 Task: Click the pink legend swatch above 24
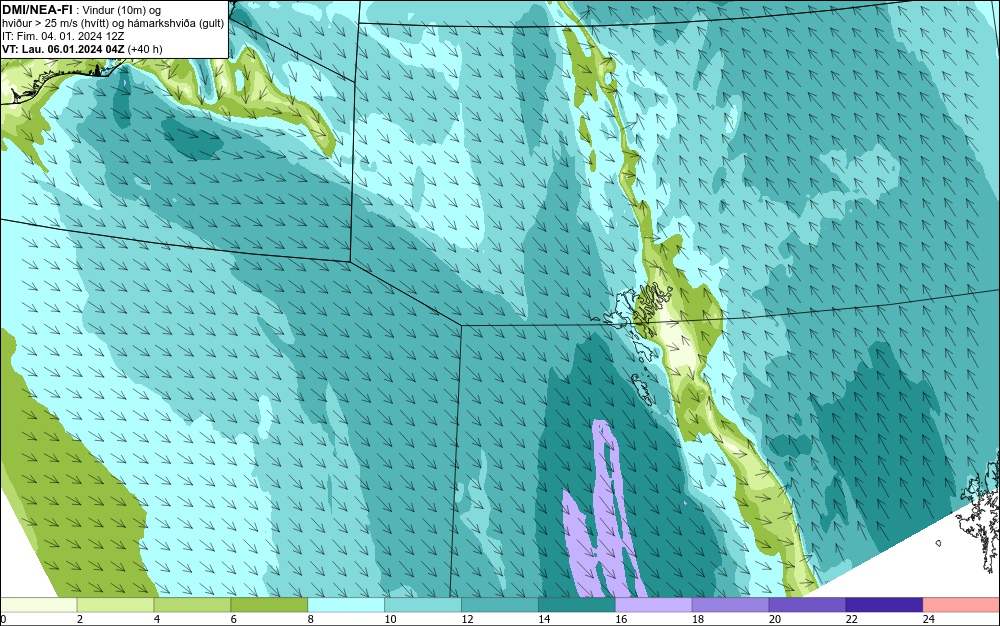961,605
